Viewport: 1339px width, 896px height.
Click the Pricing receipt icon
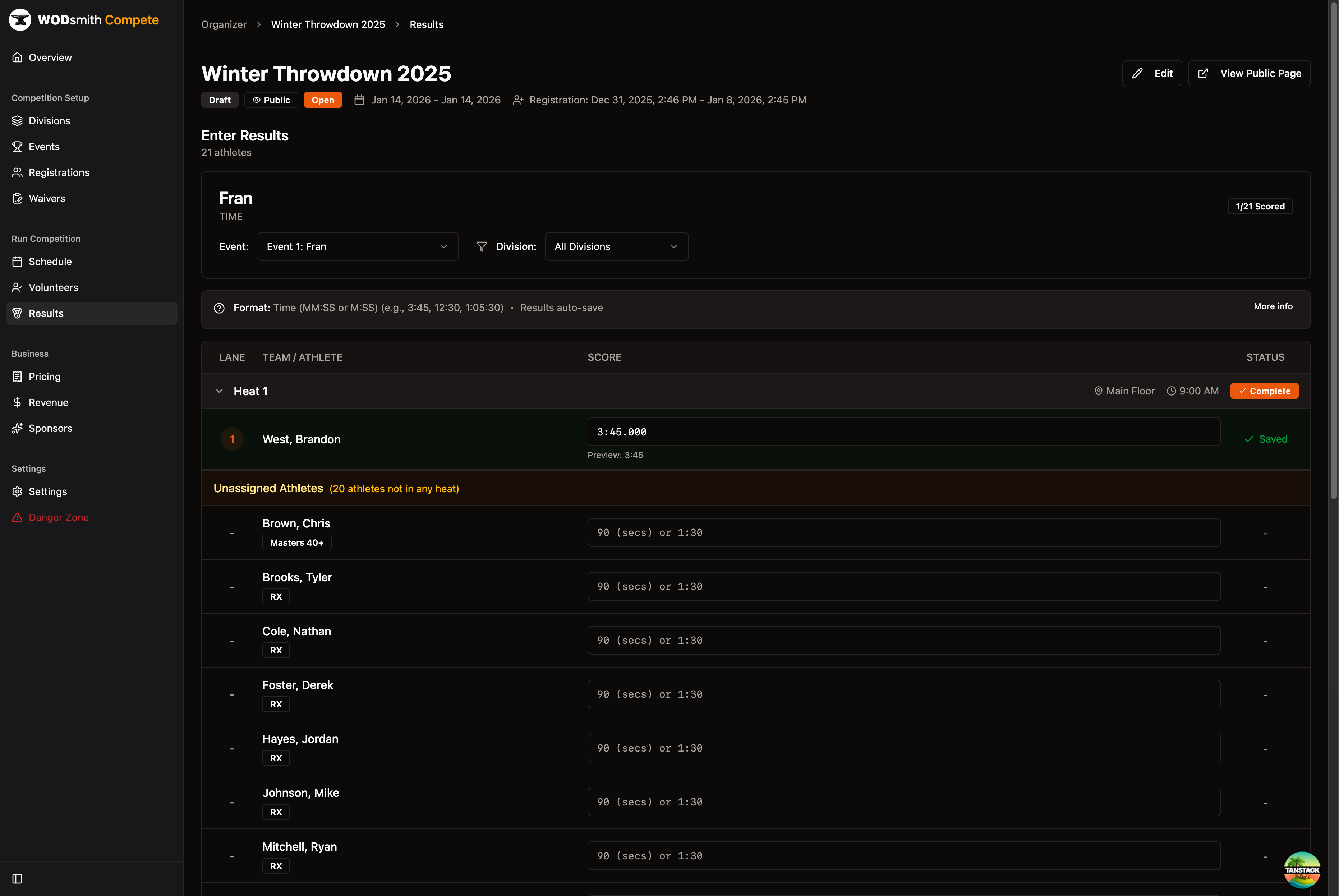(x=17, y=376)
